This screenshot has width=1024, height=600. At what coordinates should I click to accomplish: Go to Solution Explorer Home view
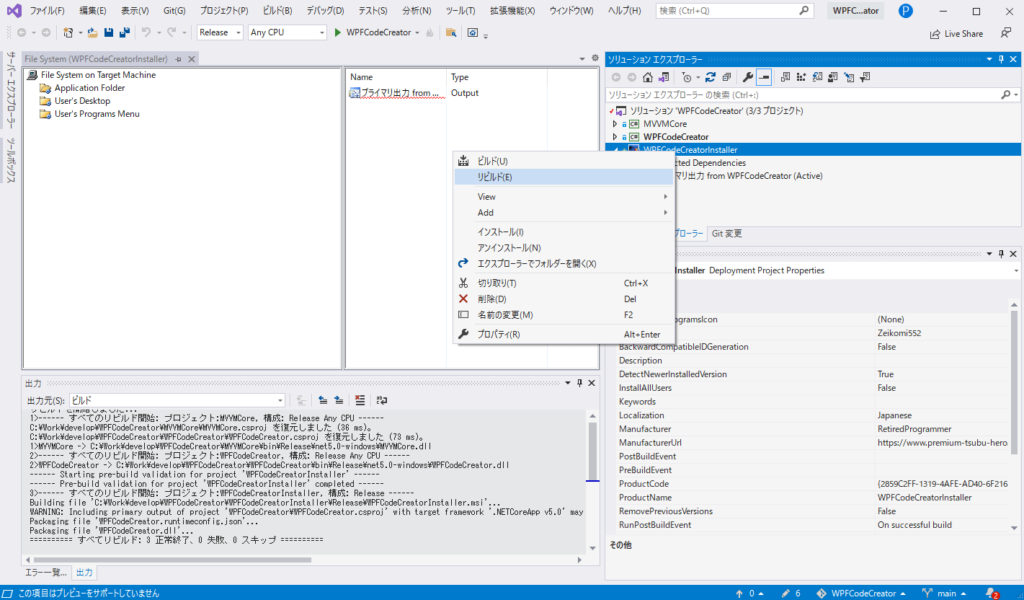pos(647,77)
